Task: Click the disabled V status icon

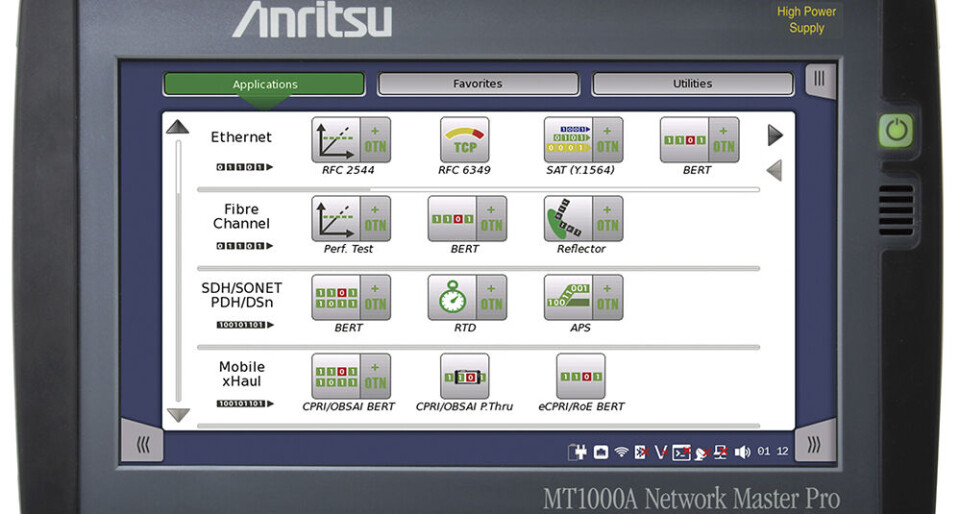Action: [661, 452]
